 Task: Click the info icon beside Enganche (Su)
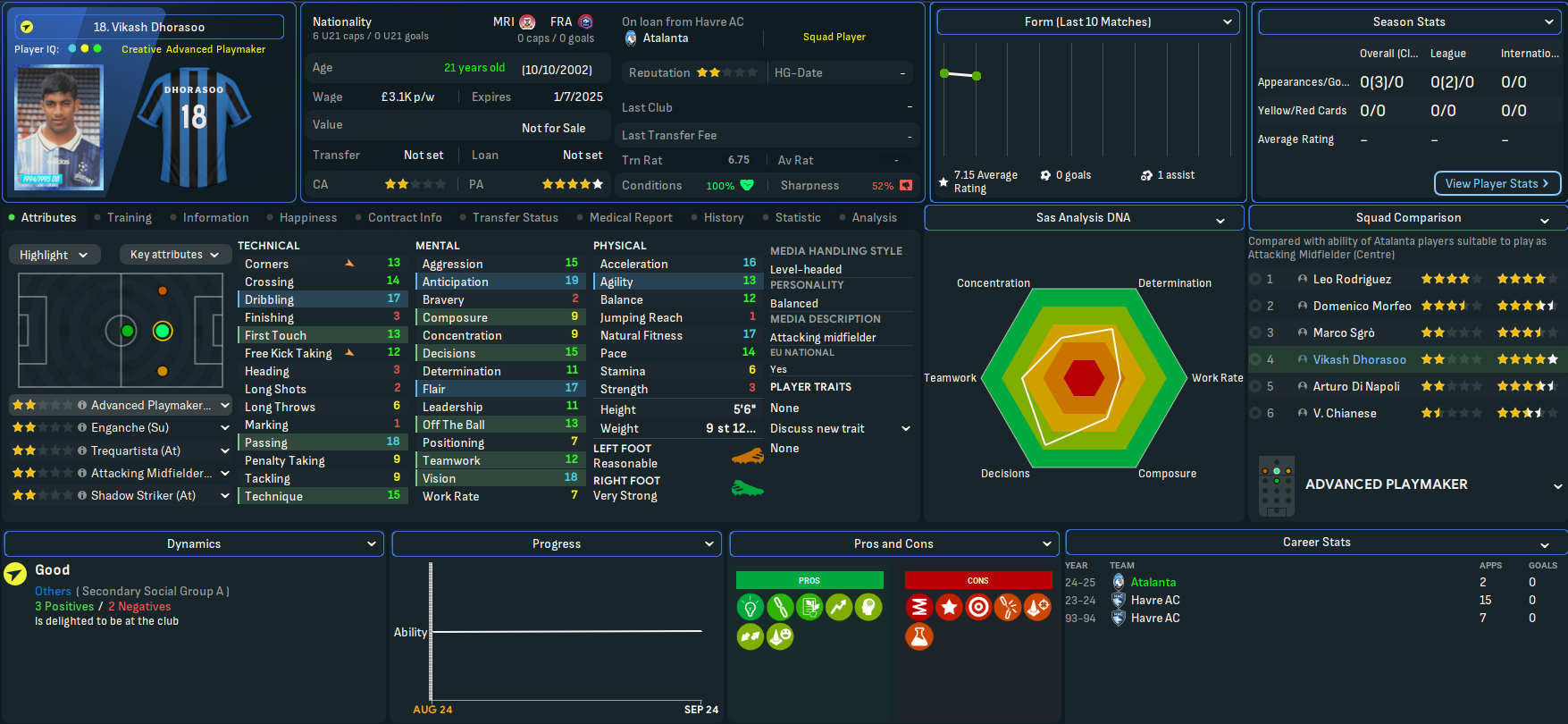coord(82,428)
